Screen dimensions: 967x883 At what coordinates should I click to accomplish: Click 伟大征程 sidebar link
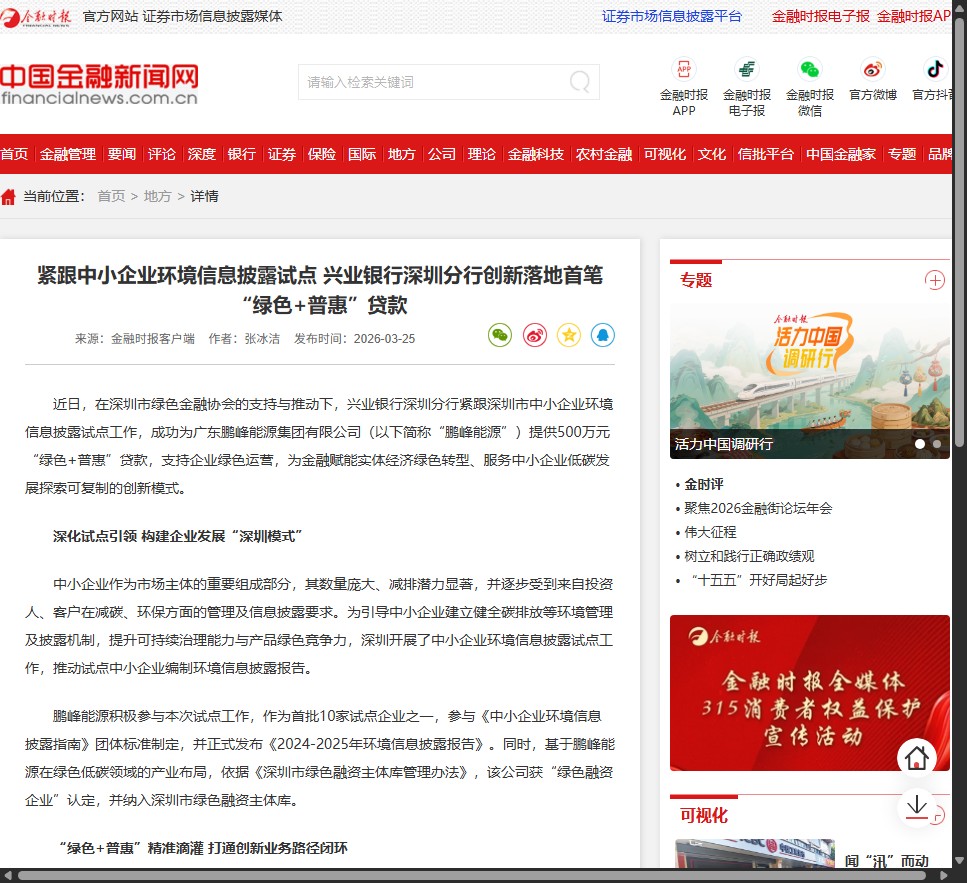pyautogui.click(x=710, y=532)
